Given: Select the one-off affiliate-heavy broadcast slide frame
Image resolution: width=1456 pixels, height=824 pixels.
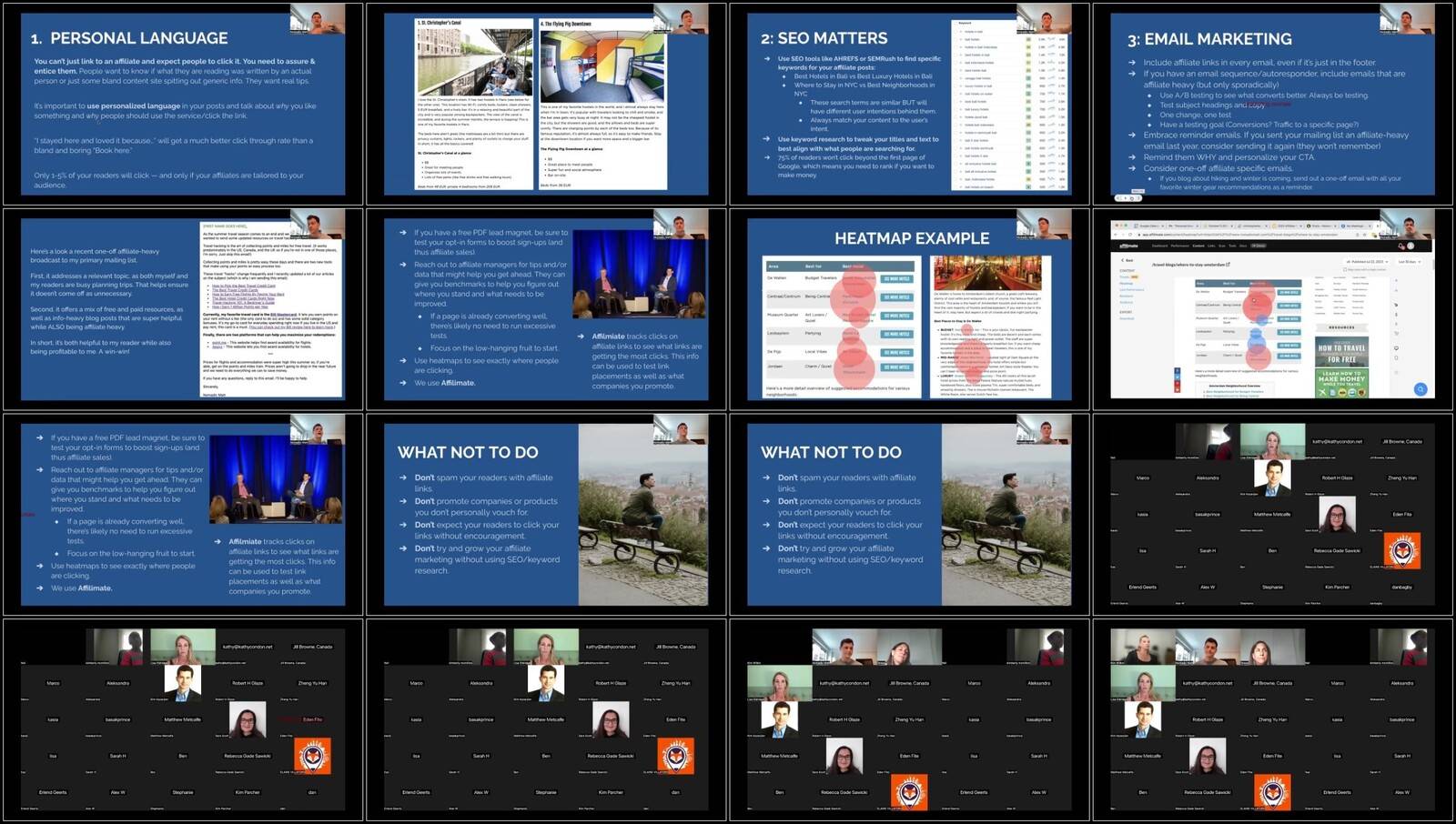Looking at the screenshot, I should [183, 308].
